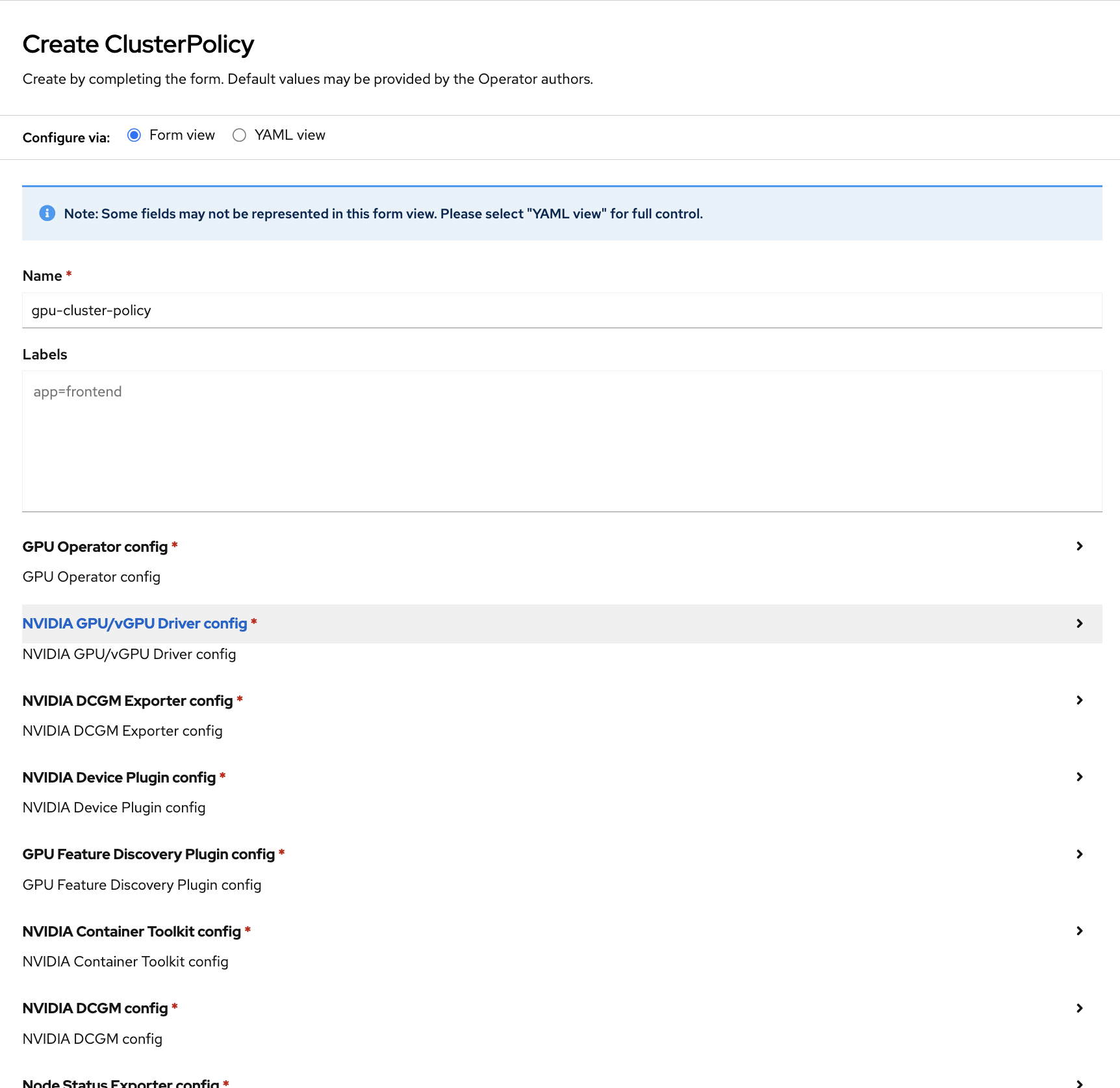This screenshot has width=1120, height=1088.
Task: Expand GPU Feature Discovery Plugin config heading
Action: click(148, 855)
